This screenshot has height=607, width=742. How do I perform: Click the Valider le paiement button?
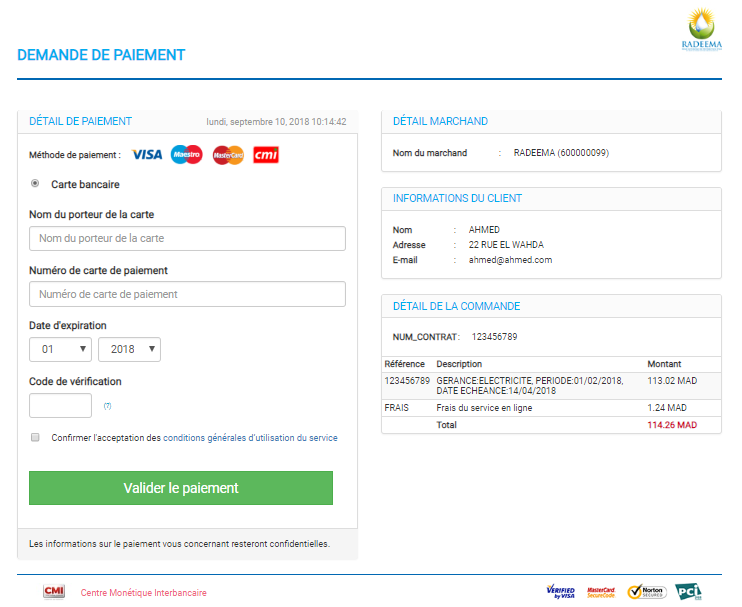point(181,488)
